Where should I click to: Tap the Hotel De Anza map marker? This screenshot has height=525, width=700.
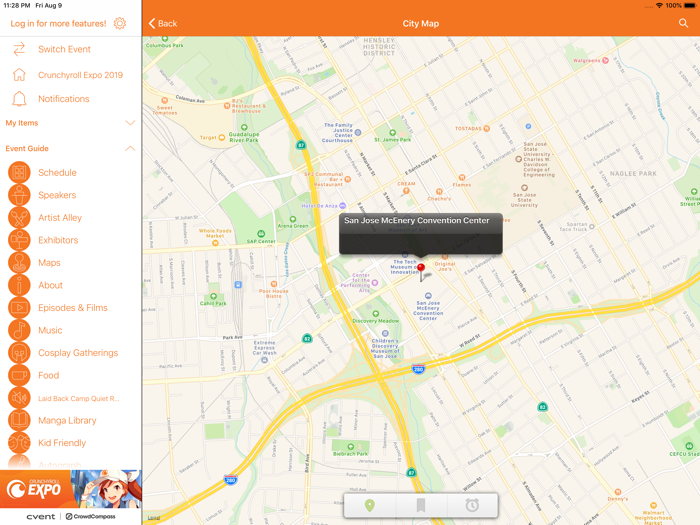[342, 206]
